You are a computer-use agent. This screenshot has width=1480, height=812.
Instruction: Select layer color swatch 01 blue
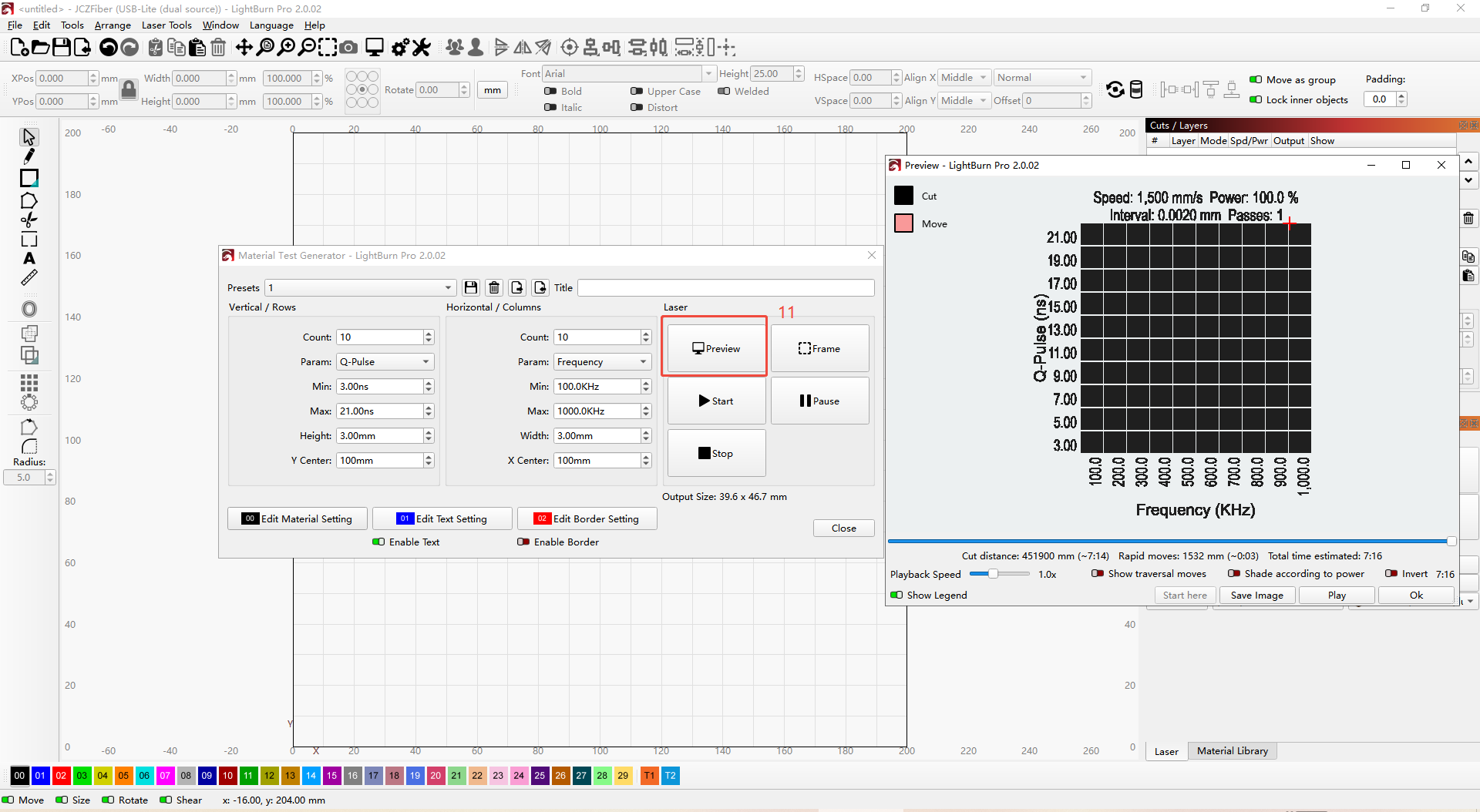(x=40, y=776)
